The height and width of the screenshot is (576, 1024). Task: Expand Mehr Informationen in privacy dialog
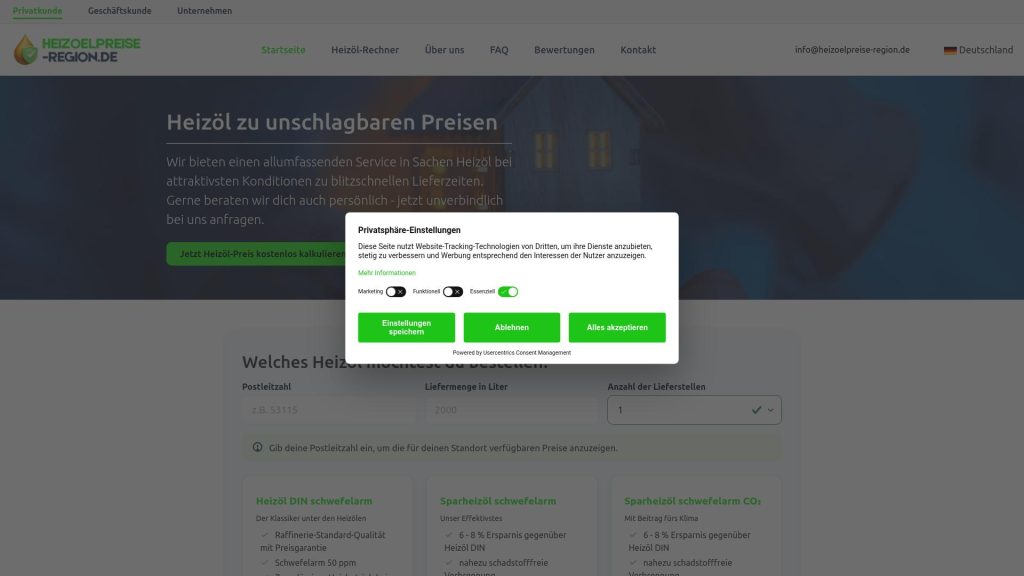click(387, 273)
